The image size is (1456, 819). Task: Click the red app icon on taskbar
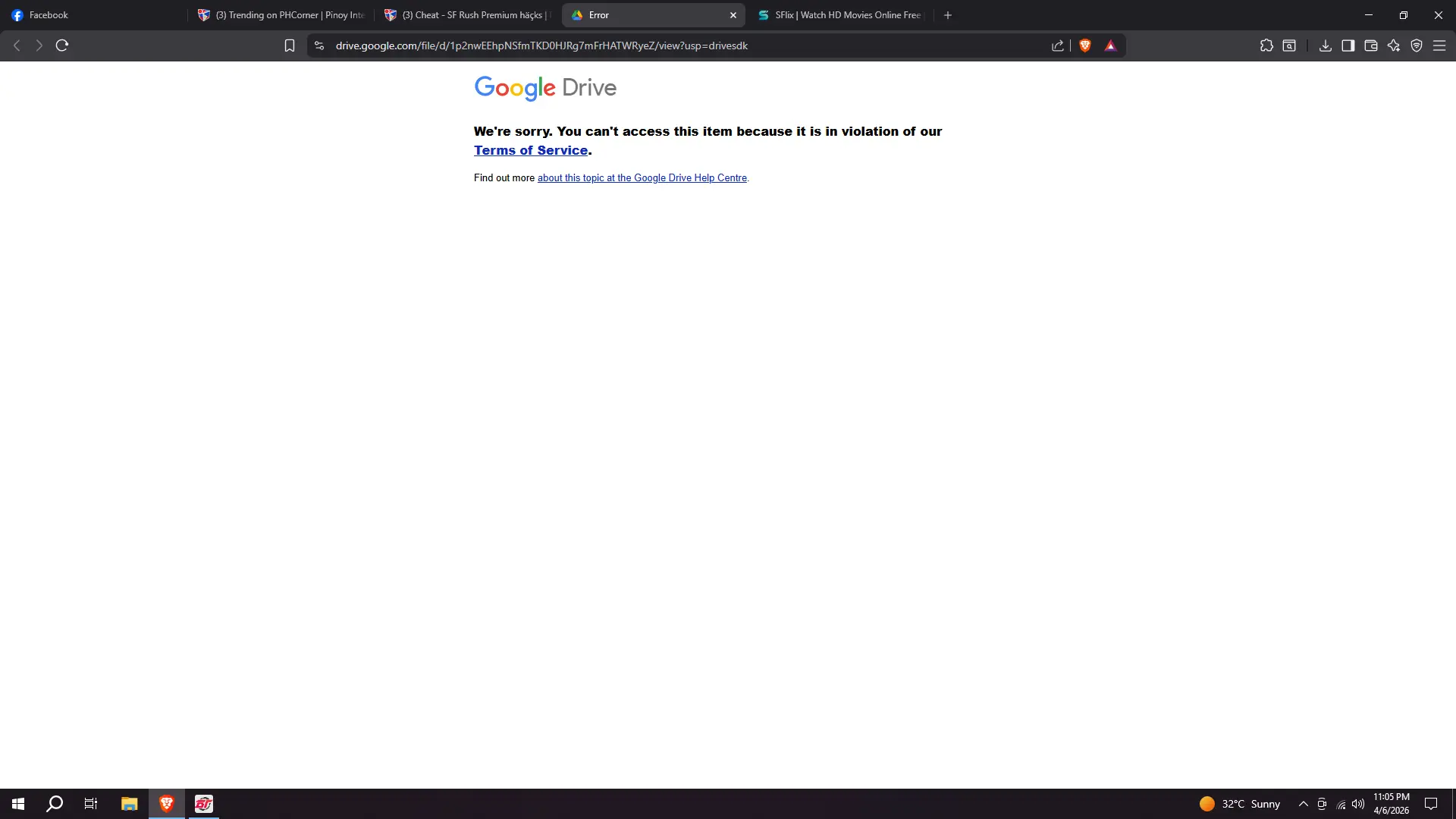tap(203, 804)
